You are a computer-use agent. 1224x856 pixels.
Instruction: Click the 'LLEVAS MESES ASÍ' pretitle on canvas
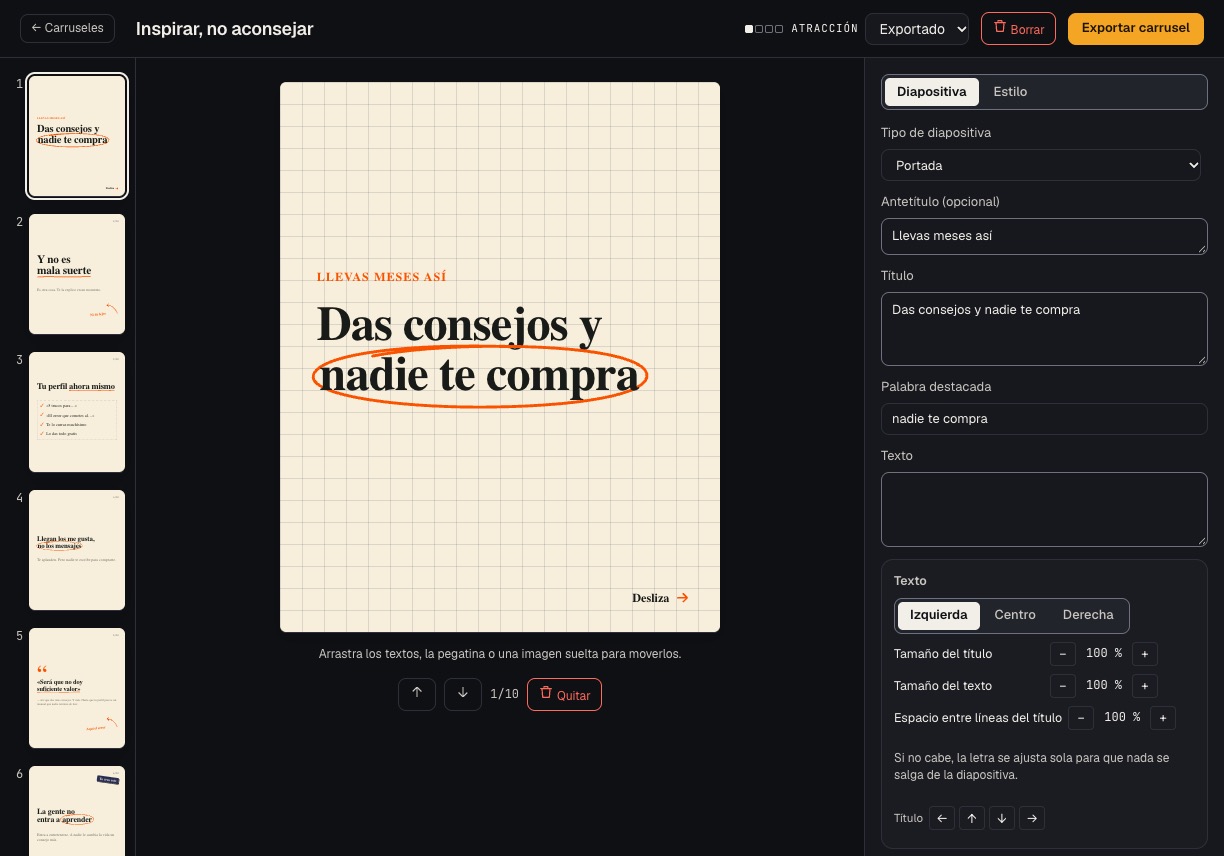[x=381, y=277]
